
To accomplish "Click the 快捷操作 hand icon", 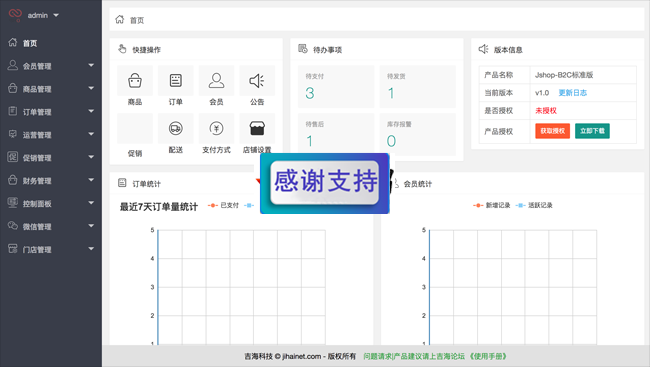I will point(122,49).
